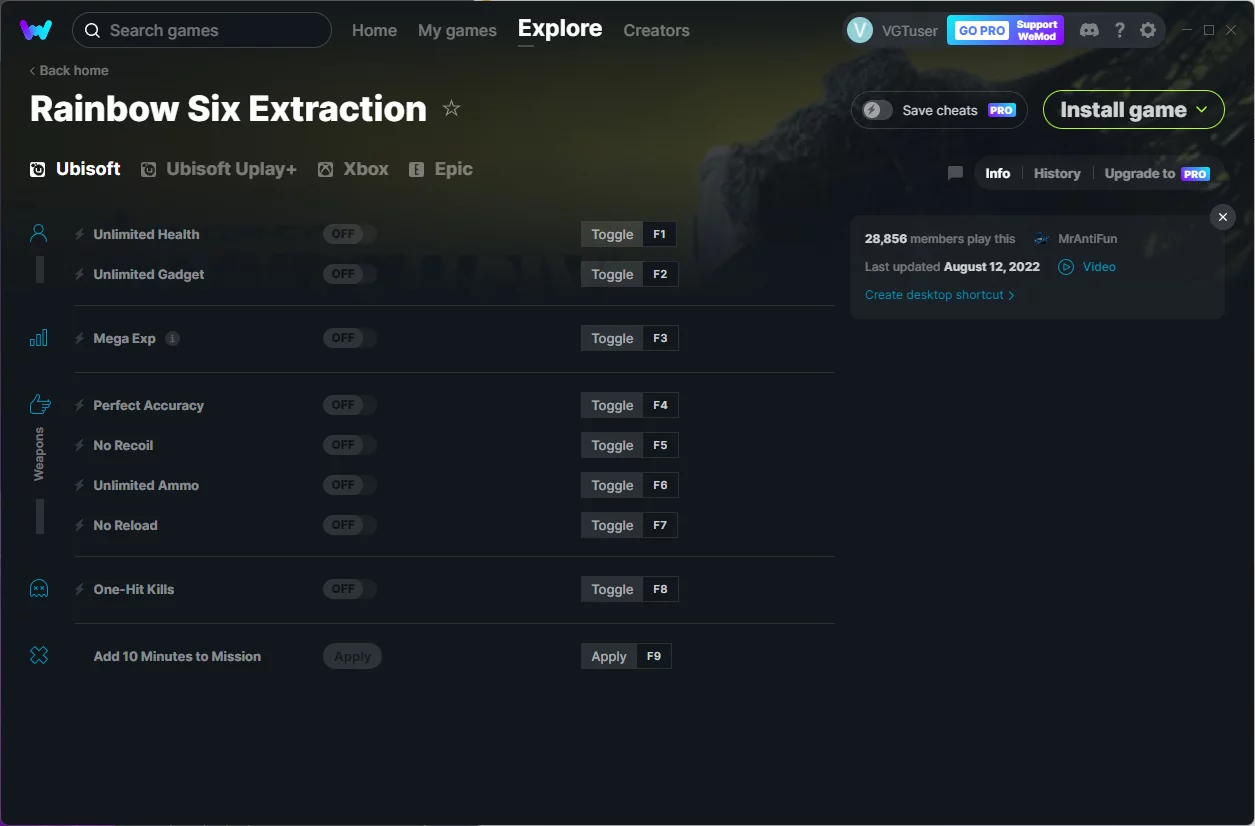Image resolution: width=1255 pixels, height=826 pixels.
Task: Switch to the Info tab
Action: [x=997, y=173]
